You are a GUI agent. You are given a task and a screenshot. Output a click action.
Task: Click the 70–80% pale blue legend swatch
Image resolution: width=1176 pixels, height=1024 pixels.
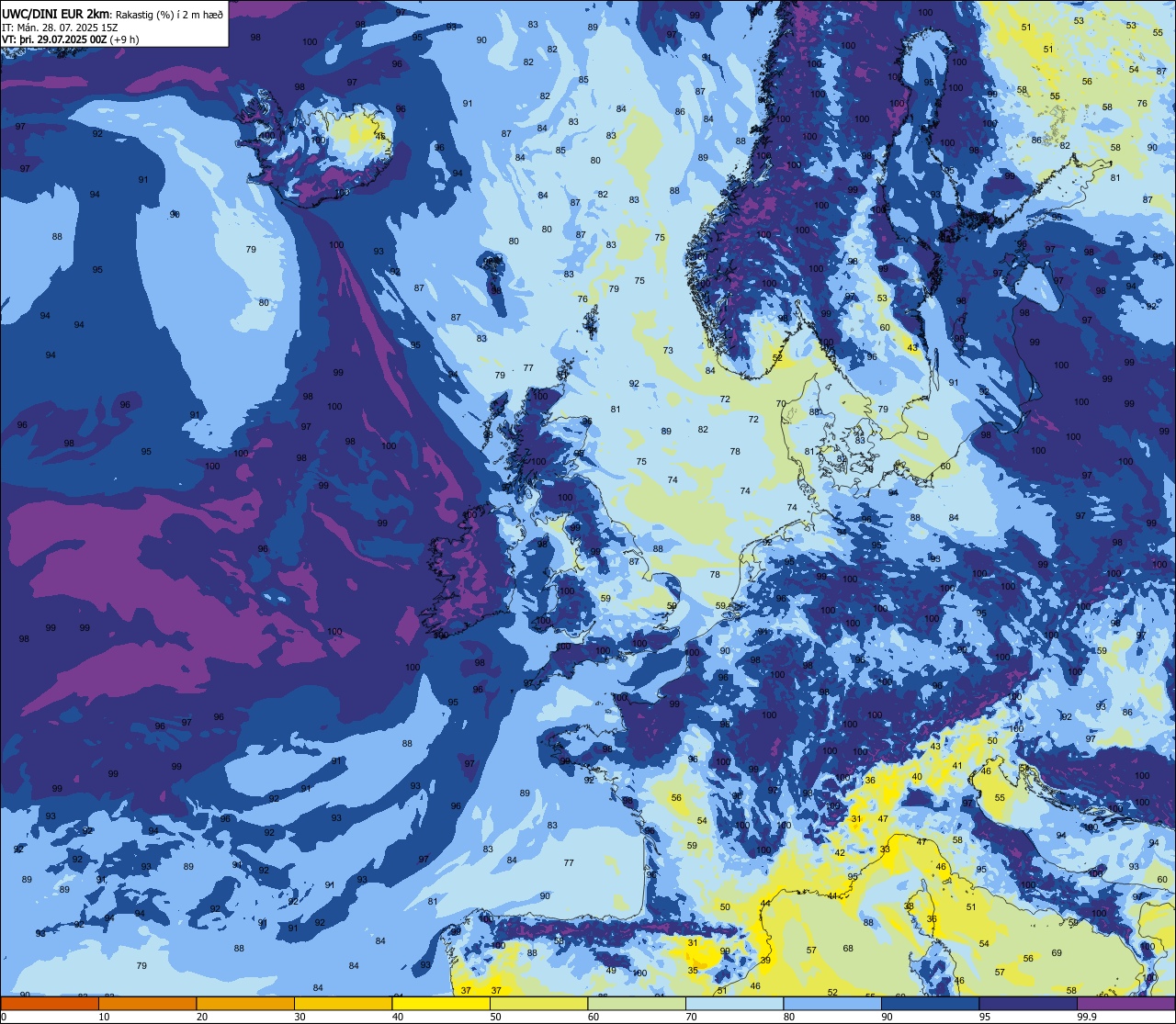[x=734, y=1003]
